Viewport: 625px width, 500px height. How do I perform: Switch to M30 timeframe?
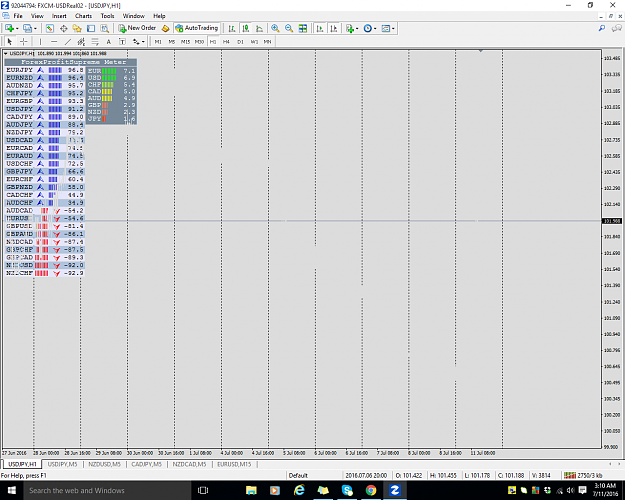(x=199, y=41)
